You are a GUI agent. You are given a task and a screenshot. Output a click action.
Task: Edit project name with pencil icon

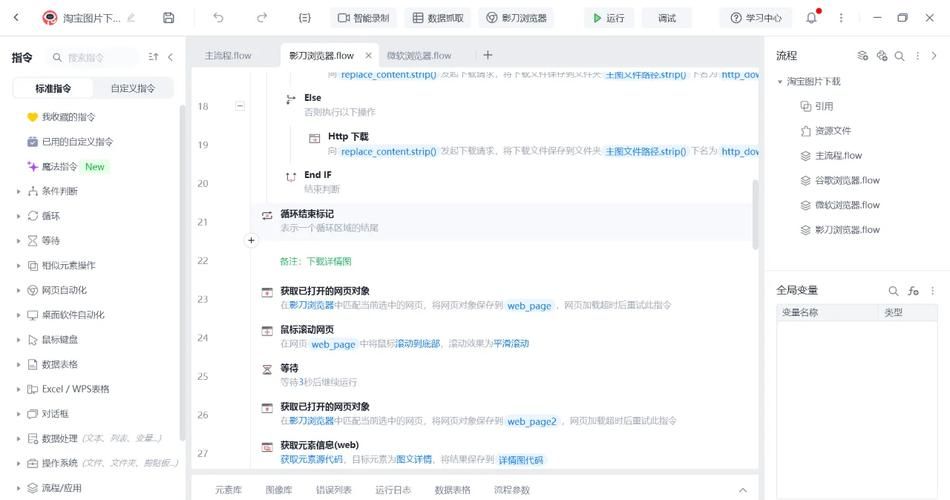coord(131,18)
